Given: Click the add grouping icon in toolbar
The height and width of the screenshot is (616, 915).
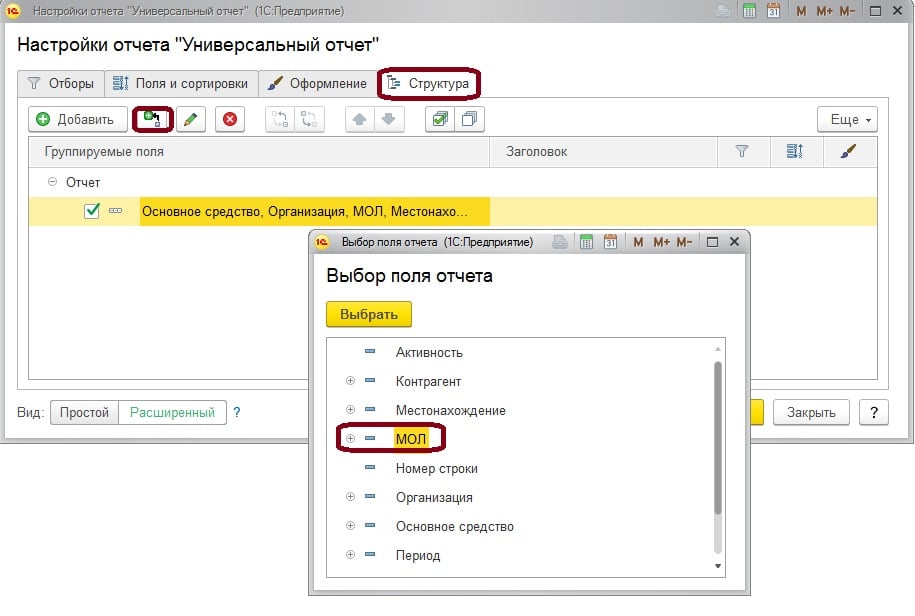Looking at the screenshot, I should [x=153, y=119].
